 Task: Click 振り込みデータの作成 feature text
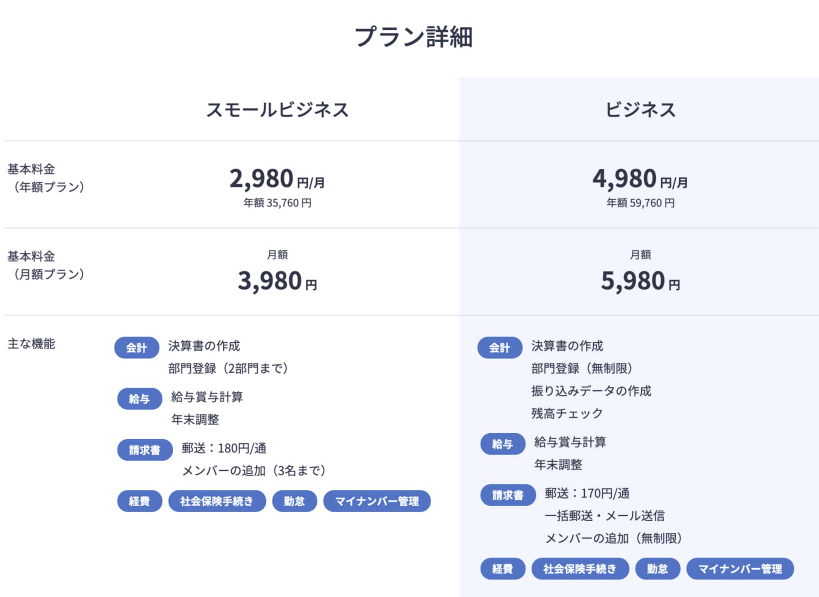click(591, 391)
